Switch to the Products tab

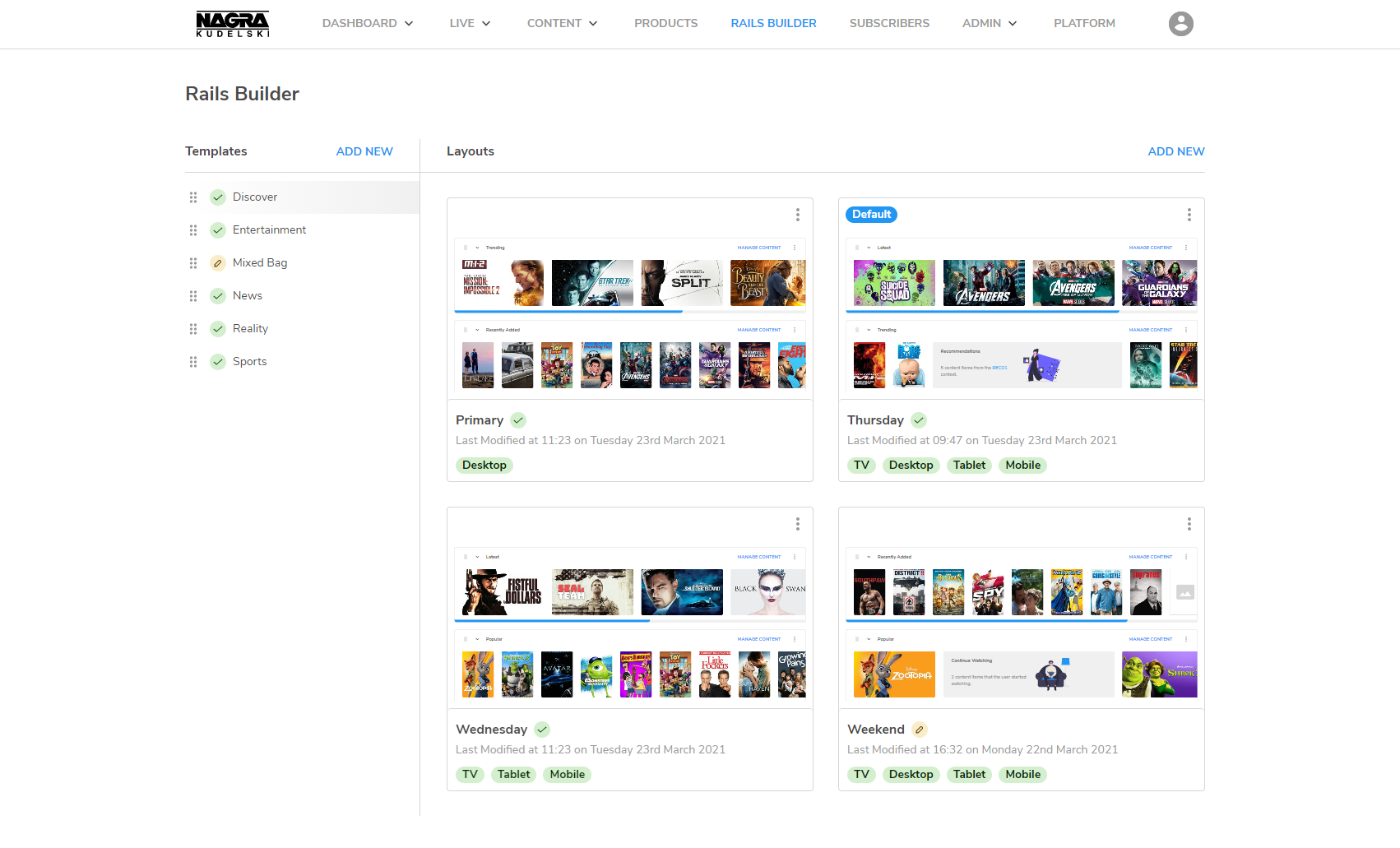665,23
